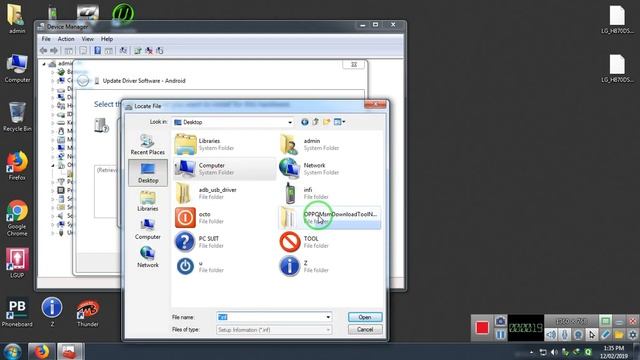The width and height of the screenshot is (640, 360).
Task: Click back arrow in Update Driver Software wizard
Action: (x=83, y=80)
